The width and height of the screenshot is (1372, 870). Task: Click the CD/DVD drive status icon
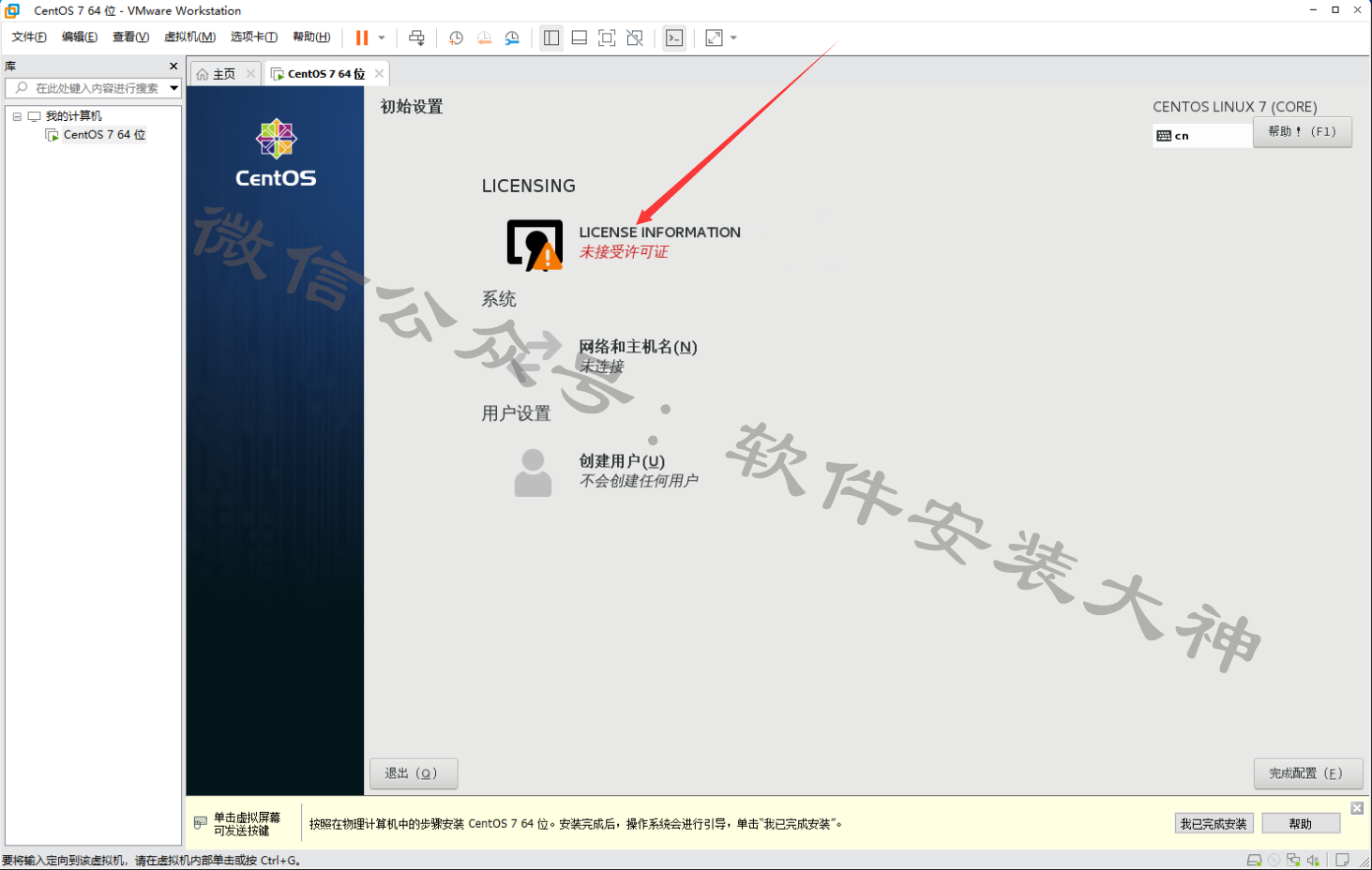point(1274,860)
